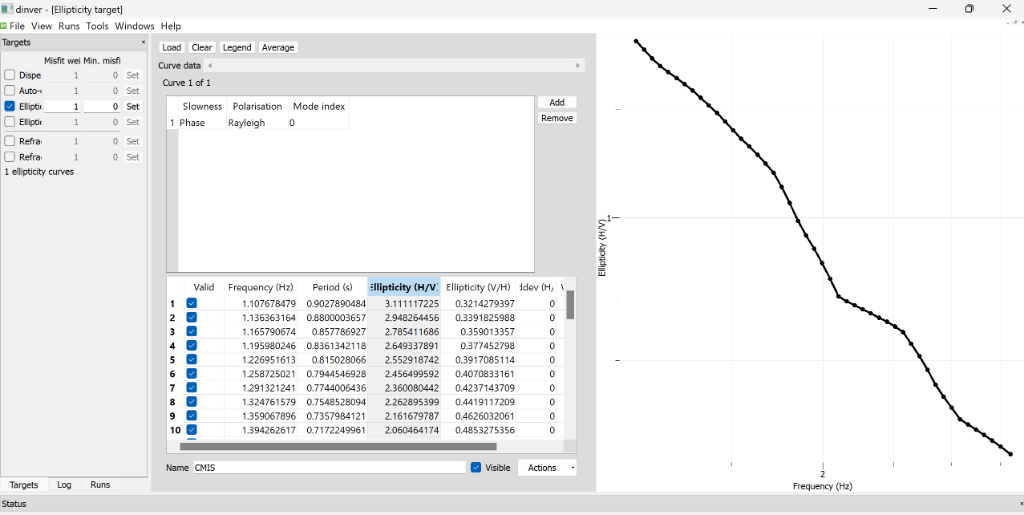Viewport: 1024px width, 515px height.
Task: Open the Tools menu
Action: pos(97,26)
